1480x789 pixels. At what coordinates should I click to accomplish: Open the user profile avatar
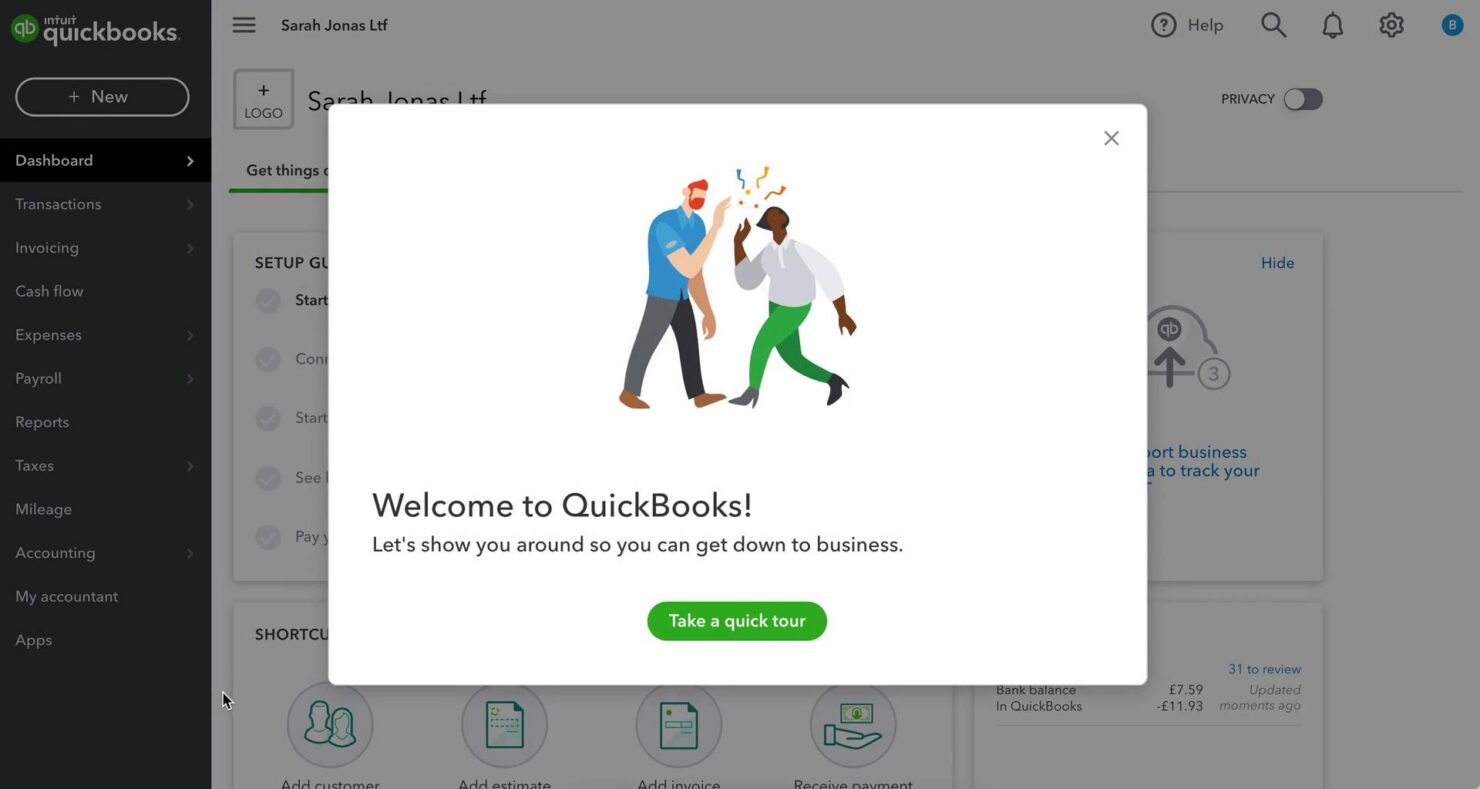1452,24
